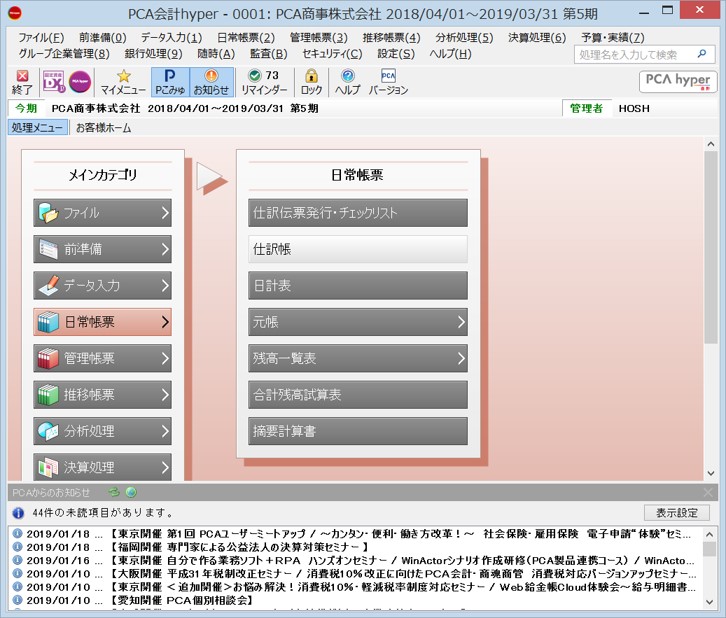Open the リマインダー reminder icon

(x=264, y=82)
